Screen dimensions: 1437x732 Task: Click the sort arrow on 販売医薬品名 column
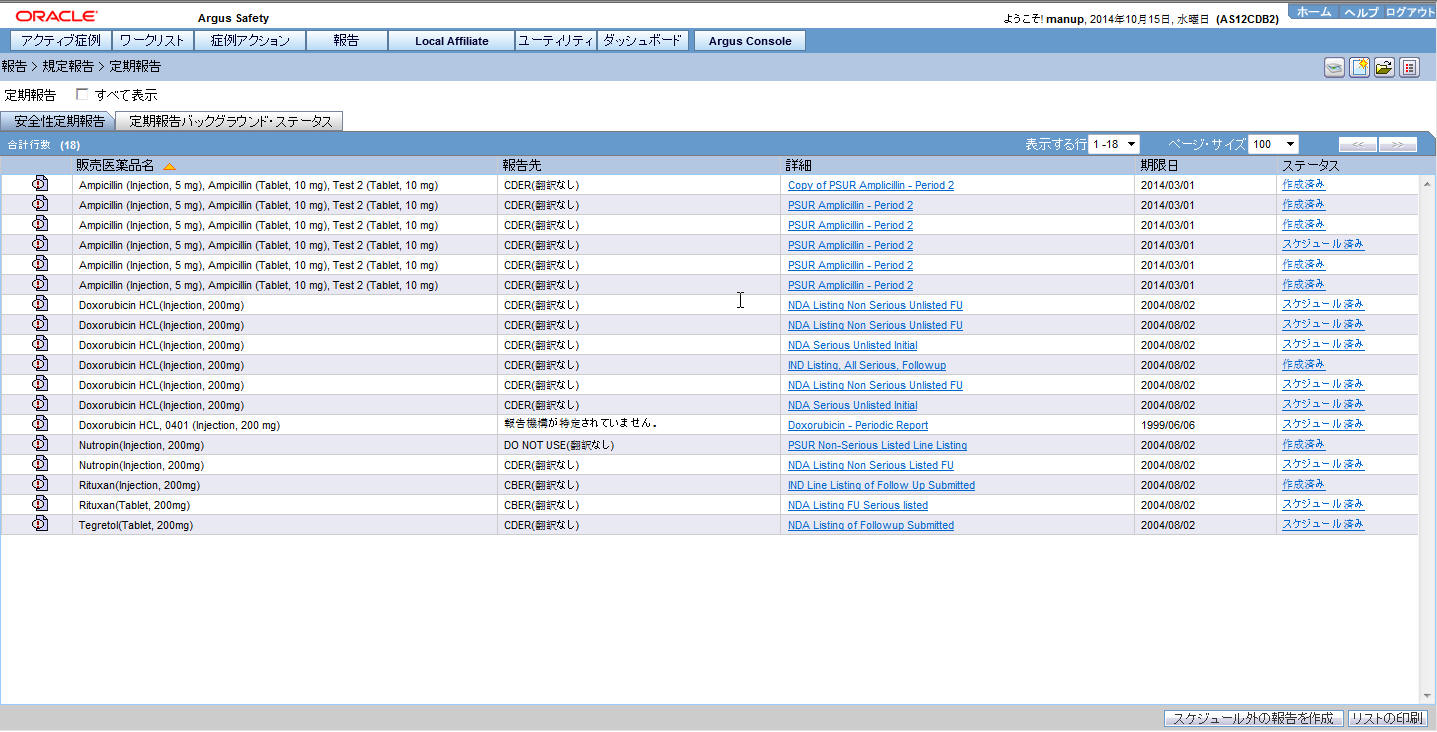(168, 165)
